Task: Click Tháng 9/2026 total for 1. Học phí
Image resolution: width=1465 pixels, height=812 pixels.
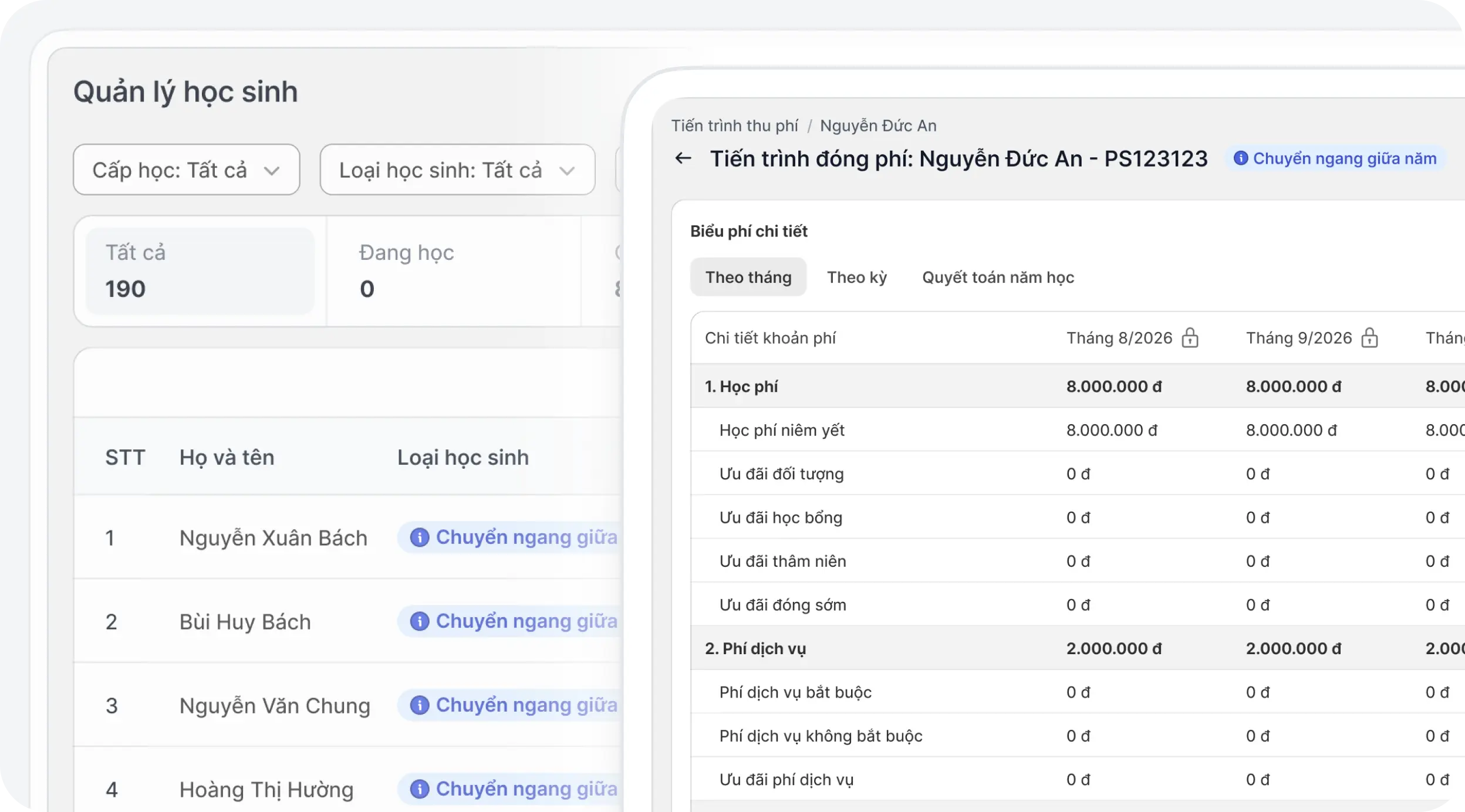Action: (1294, 386)
